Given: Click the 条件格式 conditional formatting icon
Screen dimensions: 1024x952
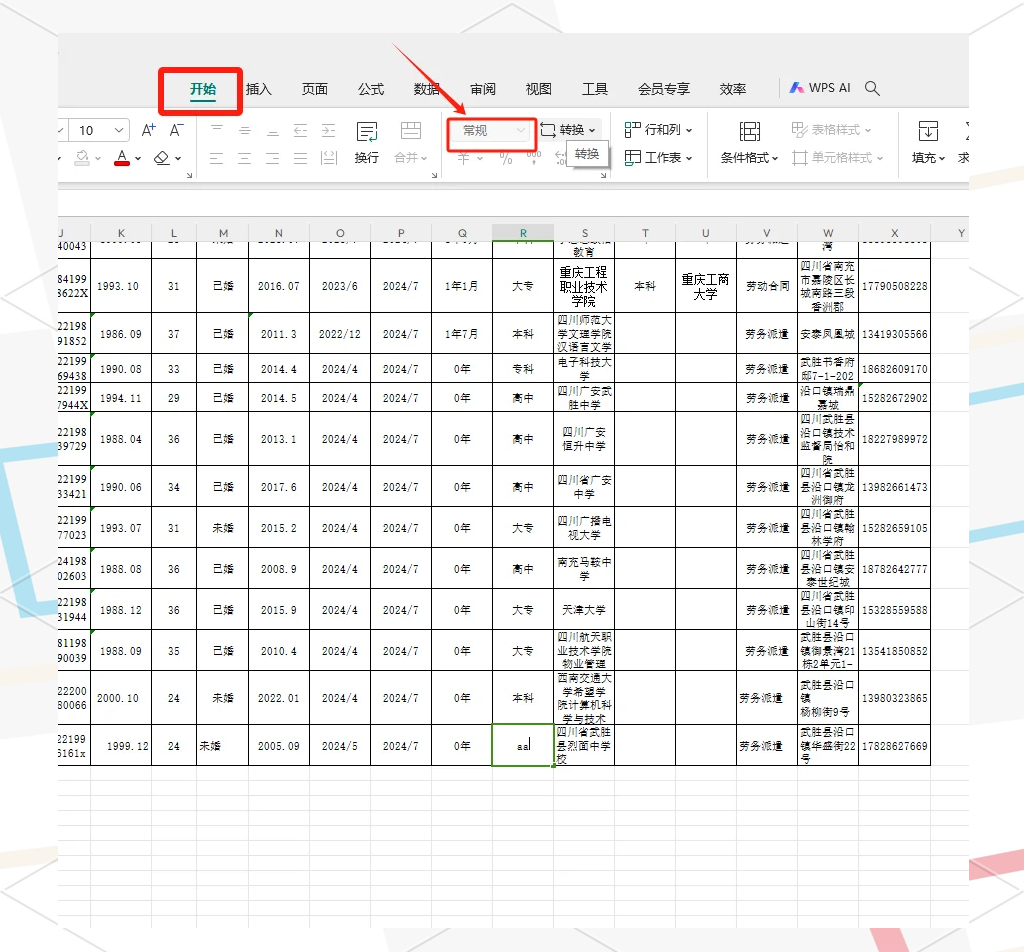Looking at the screenshot, I should pos(749,131).
